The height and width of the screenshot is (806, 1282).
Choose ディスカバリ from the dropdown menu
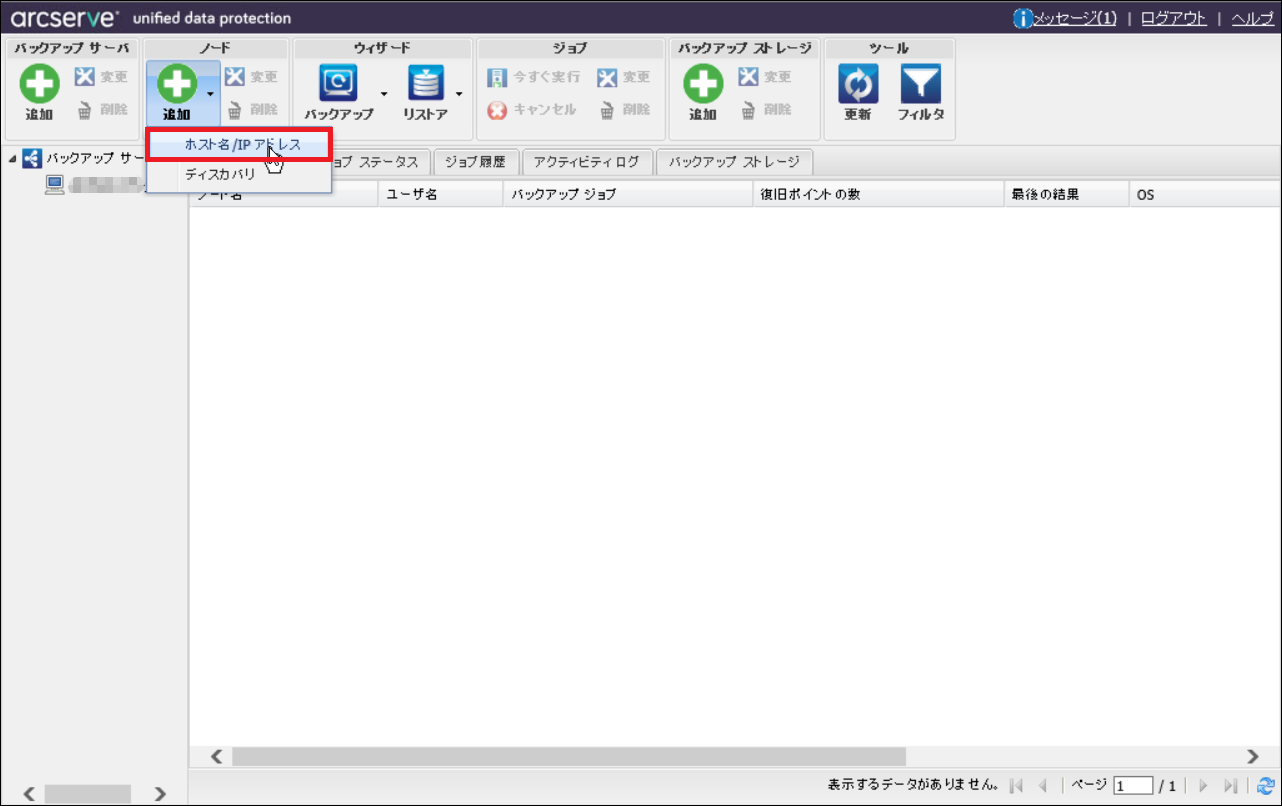pos(239,174)
